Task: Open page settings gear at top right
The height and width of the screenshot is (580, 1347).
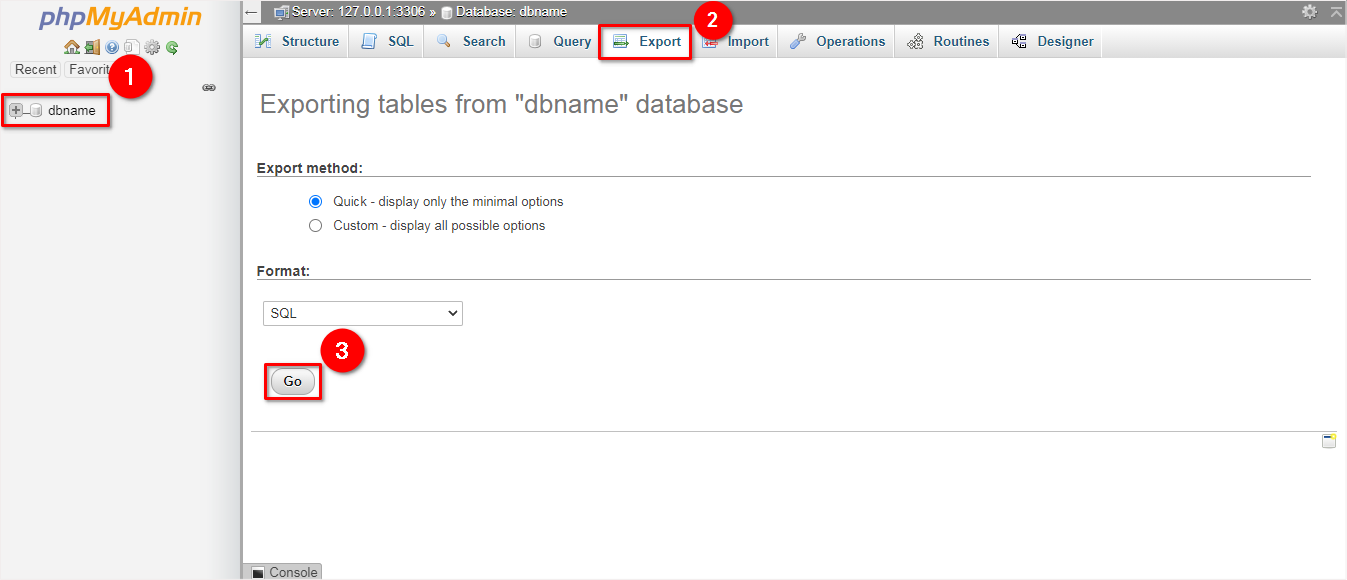Action: pos(1310,12)
